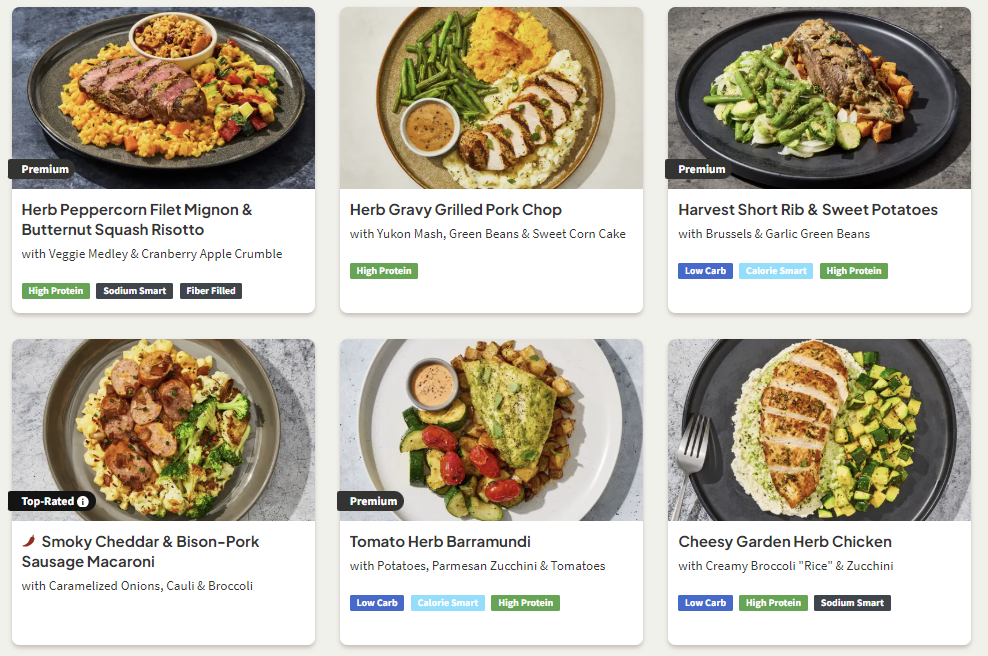Select the Tomato Herb Barramundi title
Image resolution: width=988 pixels, height=656 pixels.
[440, 542]
